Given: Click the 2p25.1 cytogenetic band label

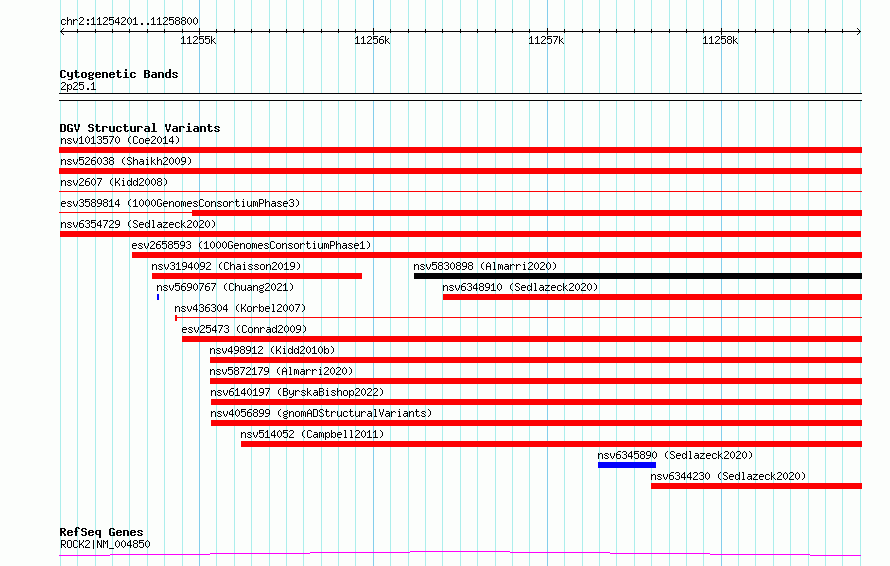Looking at the screenshot, I should (x=78, y=86).
